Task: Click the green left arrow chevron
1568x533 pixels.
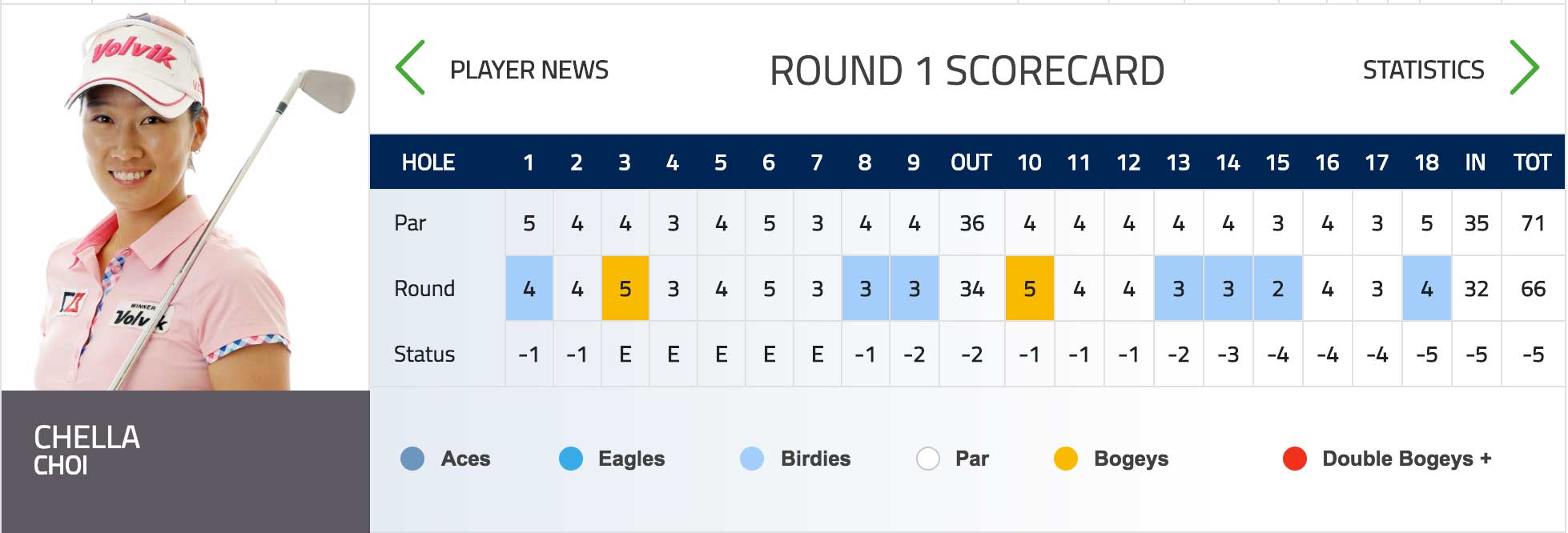Action: pos(410,68)
